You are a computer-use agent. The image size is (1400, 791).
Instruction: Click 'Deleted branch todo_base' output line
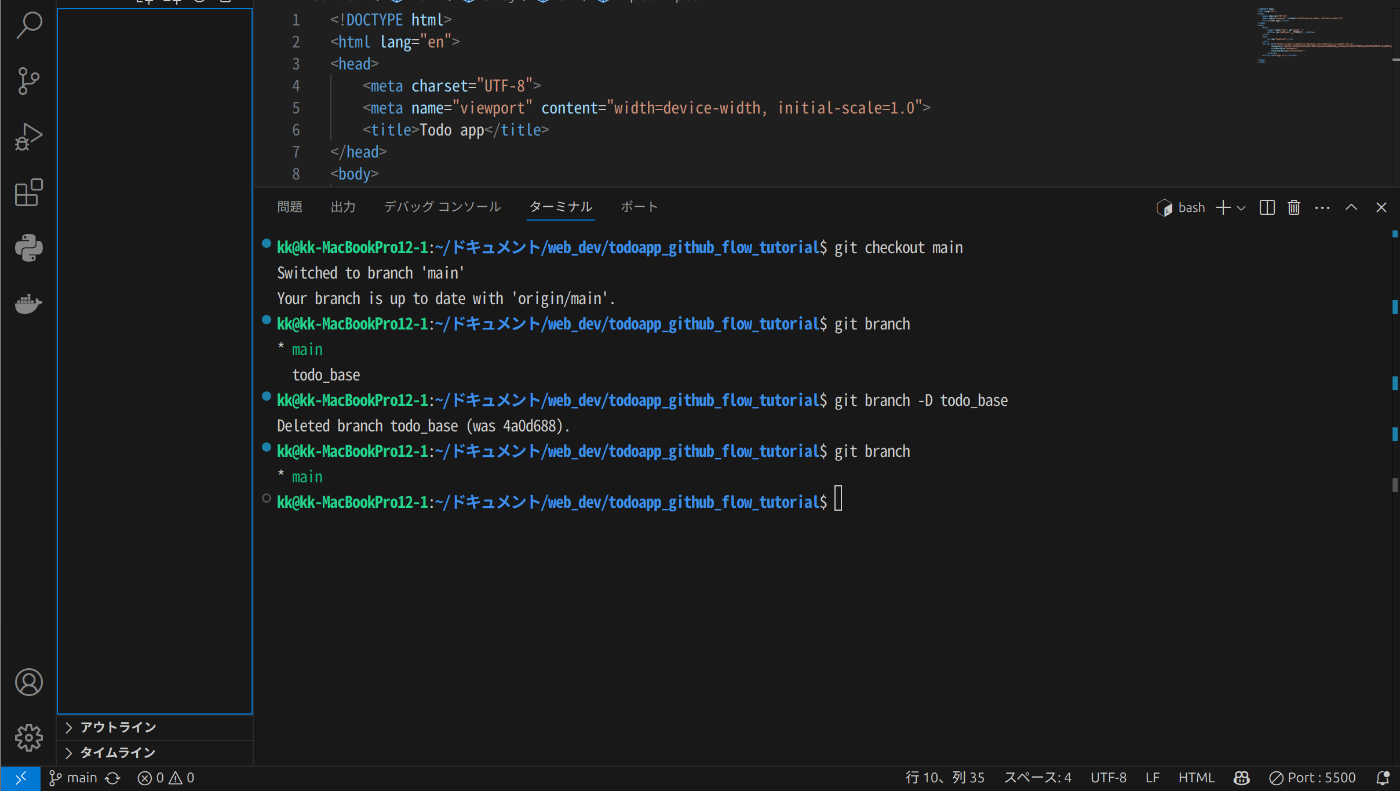[x=424, y=426]
